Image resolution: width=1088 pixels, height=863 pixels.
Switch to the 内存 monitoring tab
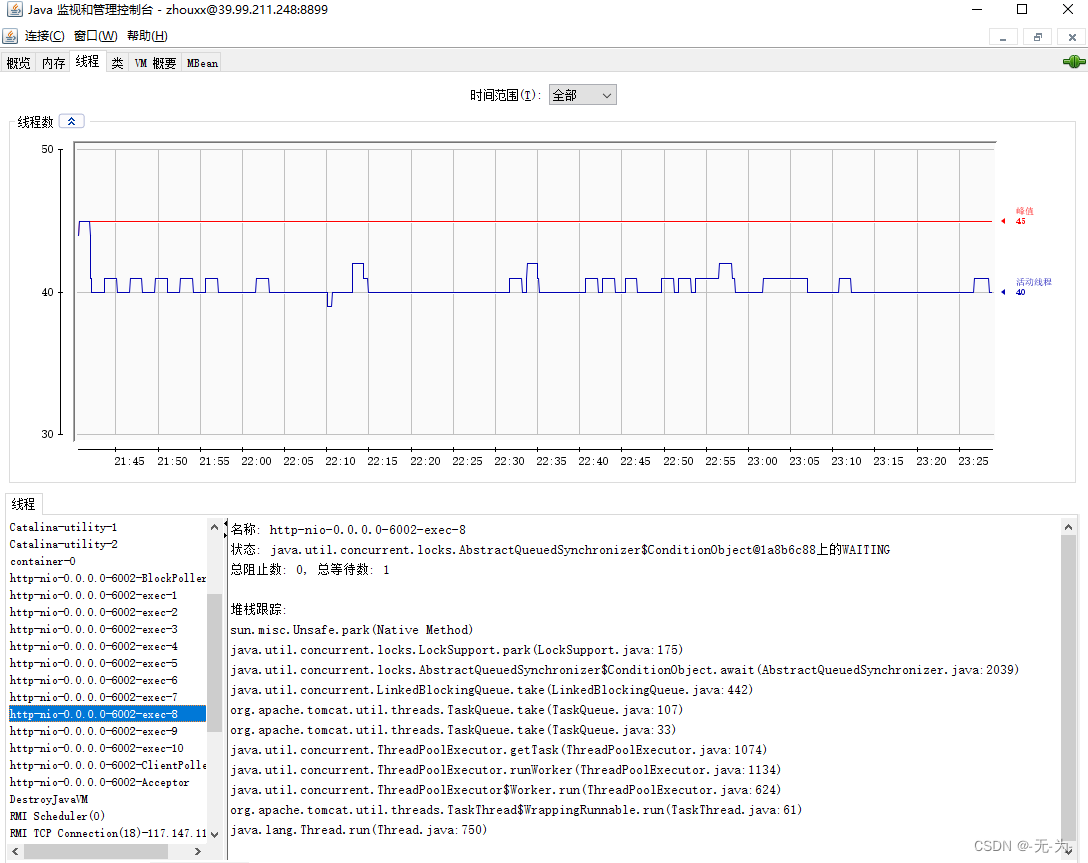tap(52, 62)
